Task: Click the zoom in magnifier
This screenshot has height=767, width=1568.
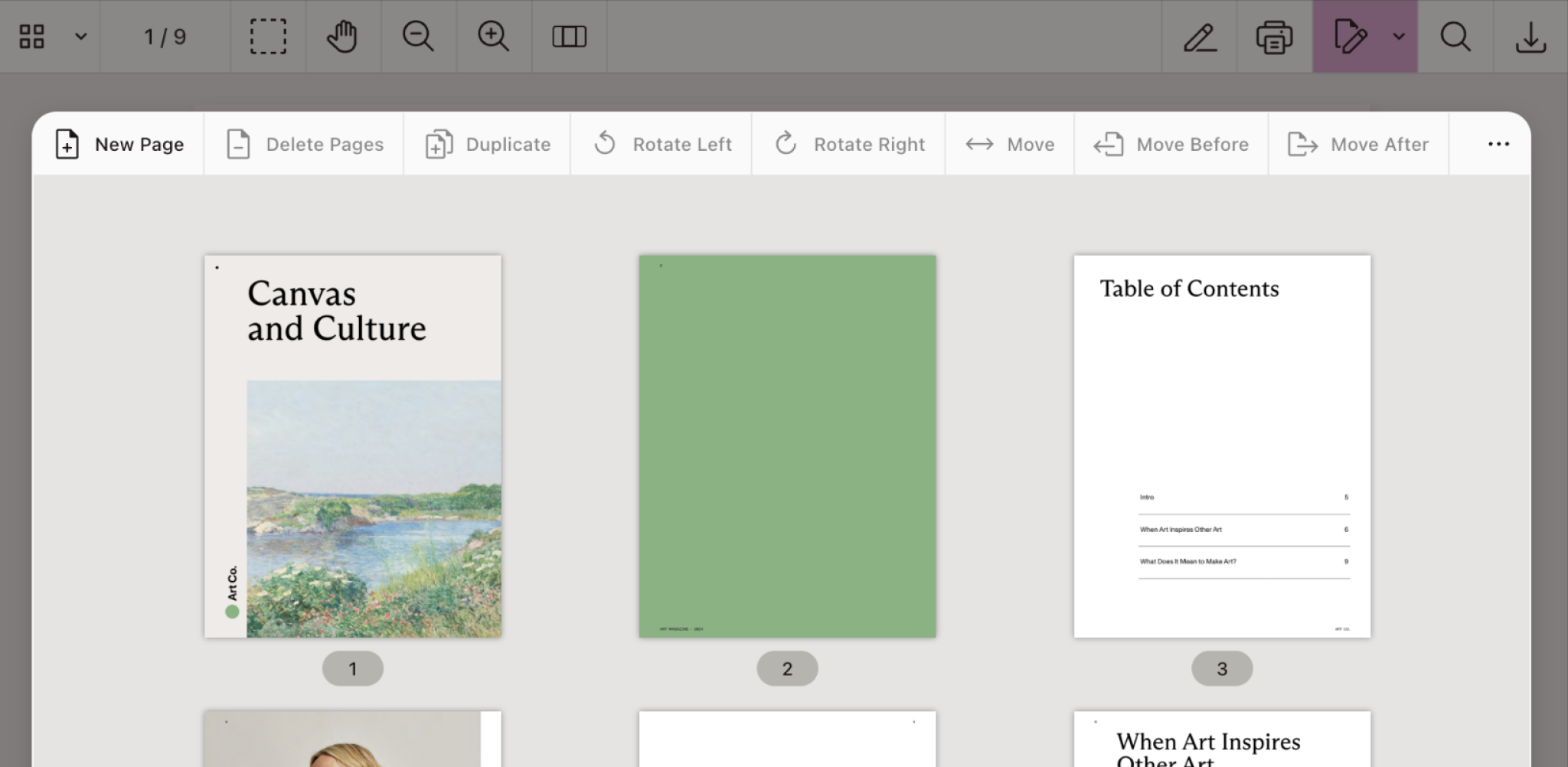Action: click(x=493, y=37)
